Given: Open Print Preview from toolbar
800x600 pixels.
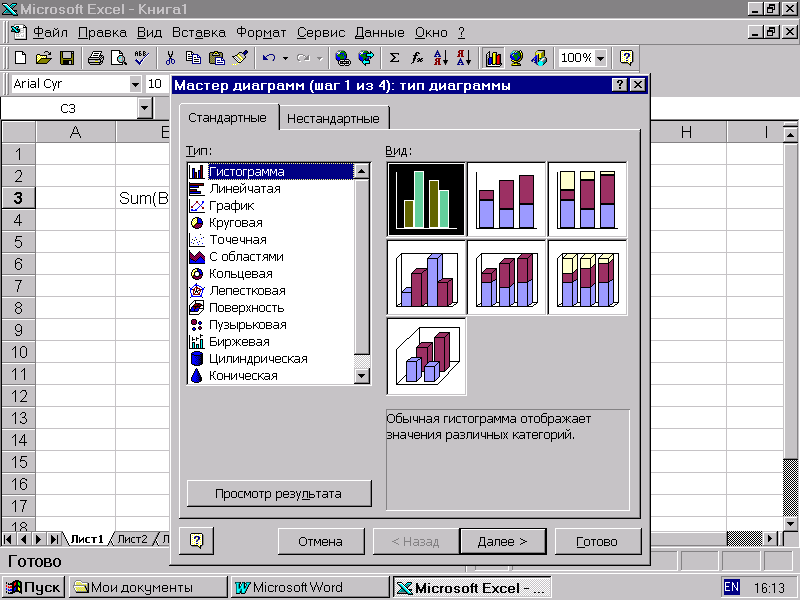Looking at the screenshot, I should coord(119,58).
